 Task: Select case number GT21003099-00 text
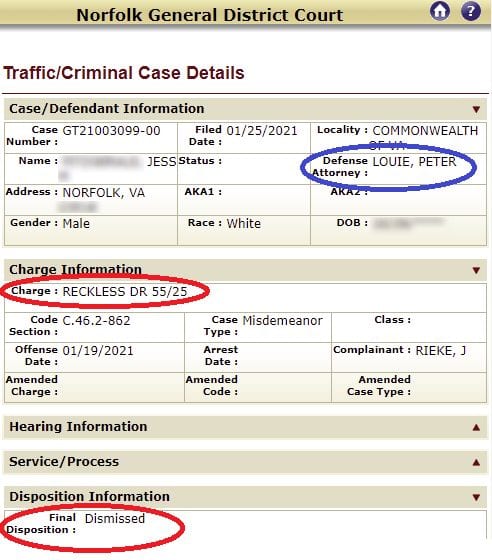point(111,131)
